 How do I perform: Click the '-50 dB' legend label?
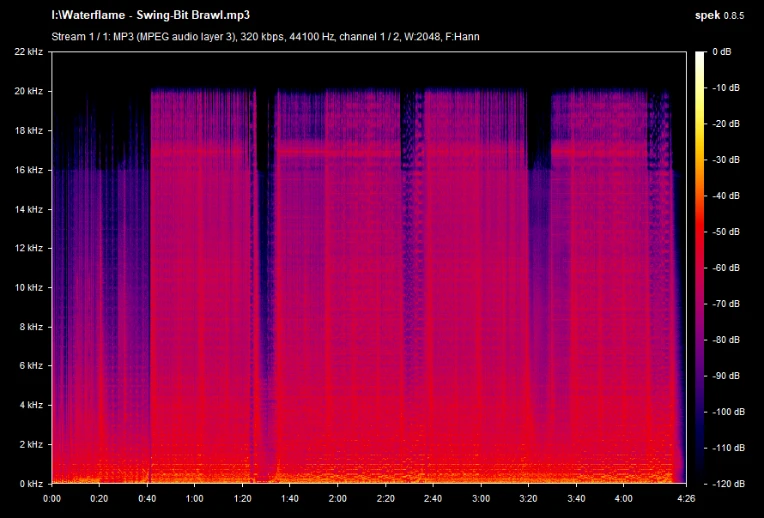[x=725, y=232]
